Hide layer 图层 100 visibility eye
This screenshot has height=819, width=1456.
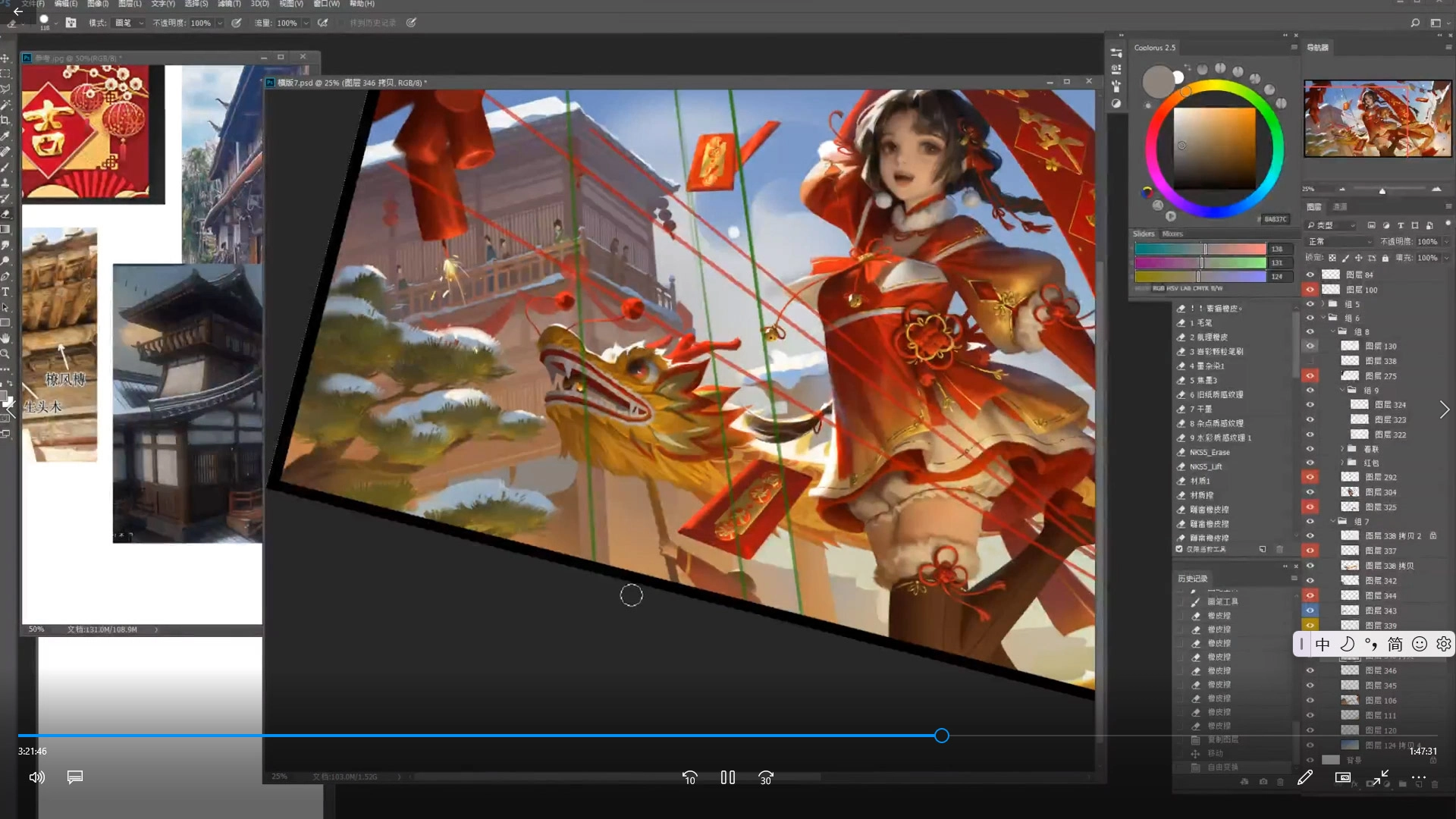point(1310,290)
